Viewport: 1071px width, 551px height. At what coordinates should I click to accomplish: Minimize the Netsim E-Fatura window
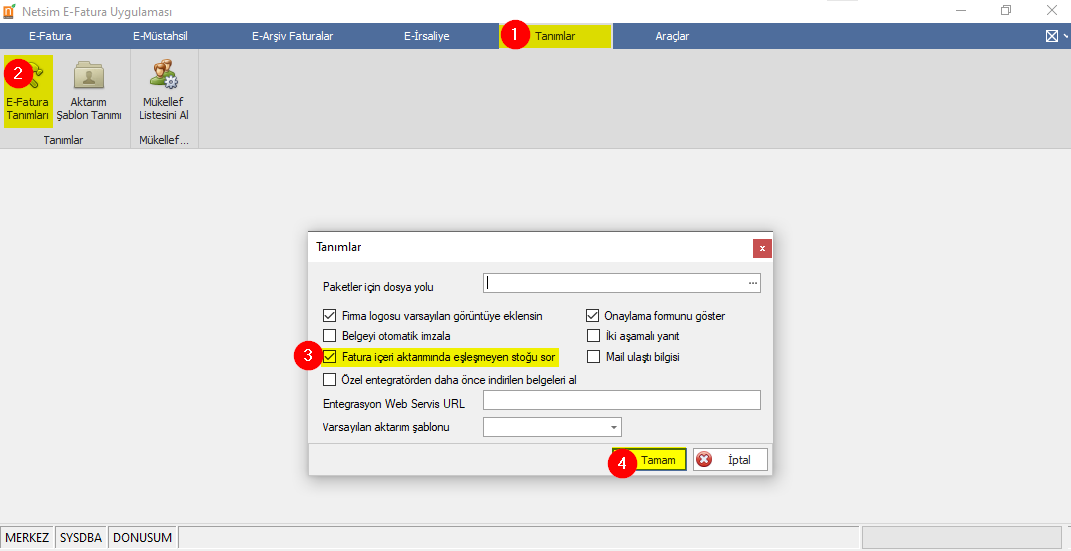tap(961, 10)
